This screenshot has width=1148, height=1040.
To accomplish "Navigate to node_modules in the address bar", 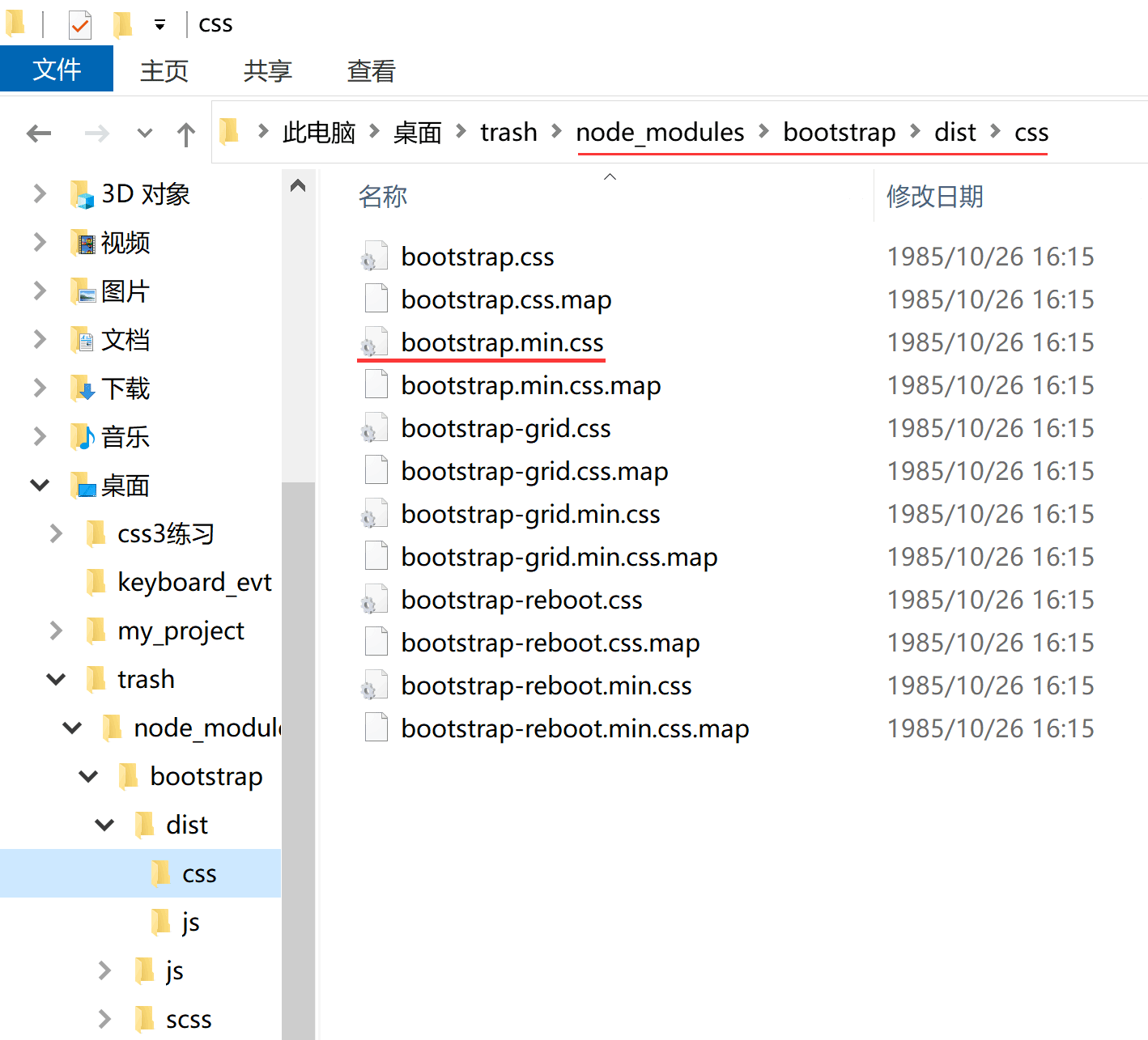I will (661, 132).
